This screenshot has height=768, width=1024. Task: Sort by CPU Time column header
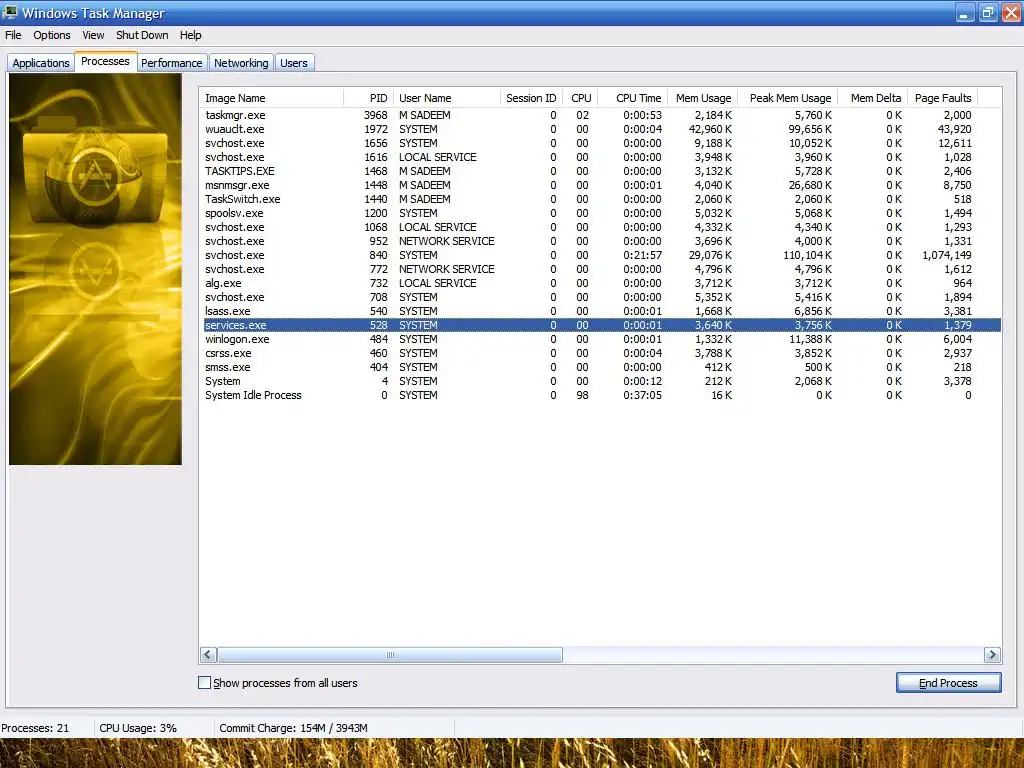click(x=632, y=98)
